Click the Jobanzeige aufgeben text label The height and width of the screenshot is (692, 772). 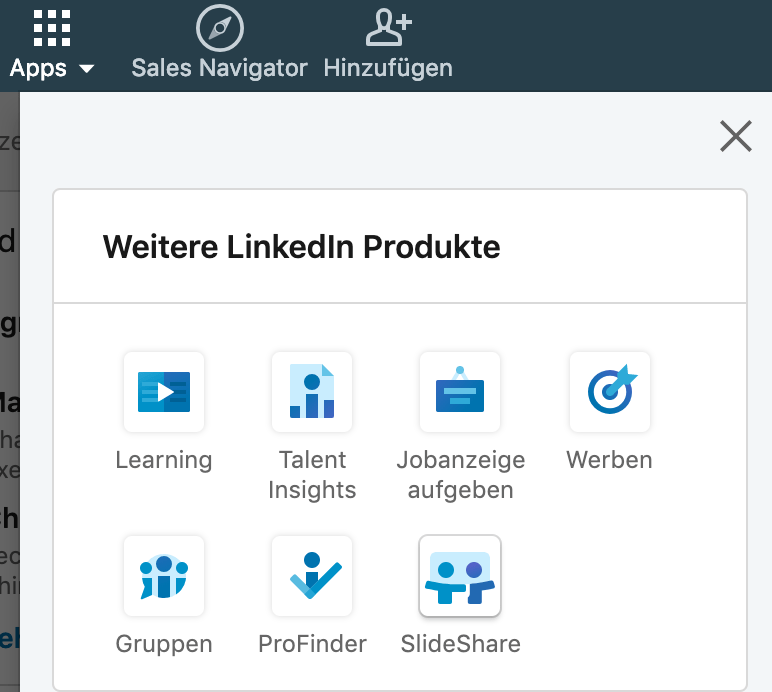[x=460, y=475]
